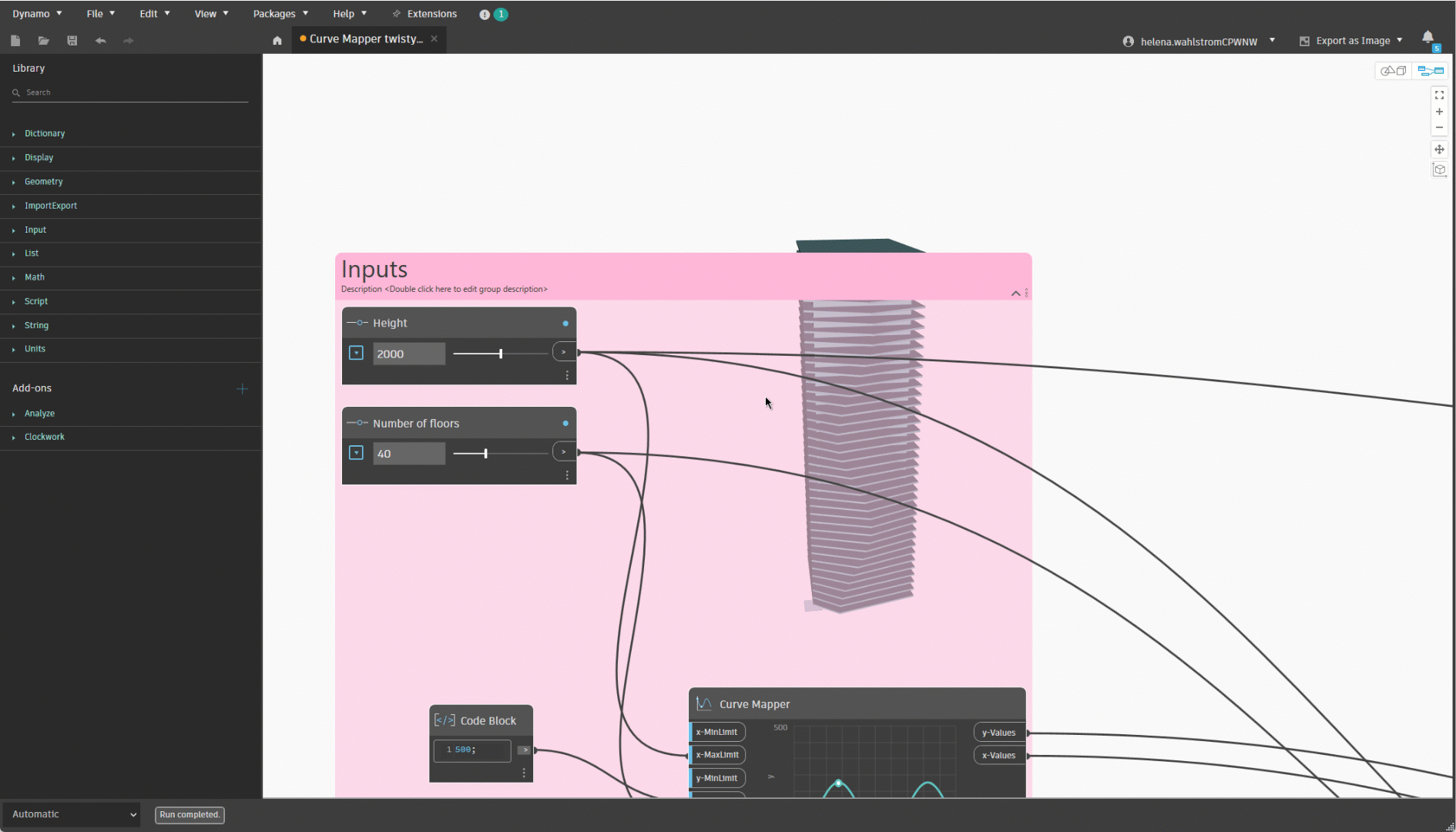Click the Open folder icon

44,41
